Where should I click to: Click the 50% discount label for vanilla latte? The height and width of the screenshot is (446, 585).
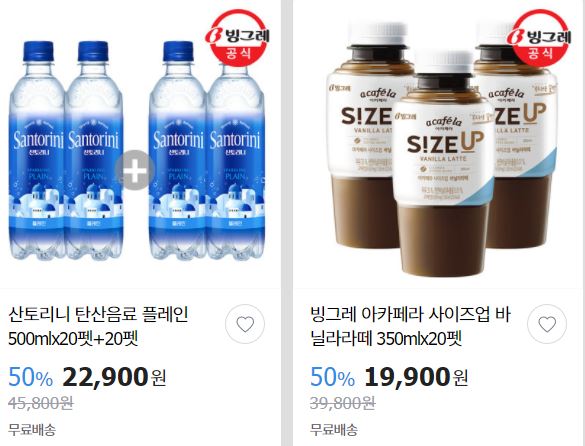pyautogui.click(x=332, y=377)
